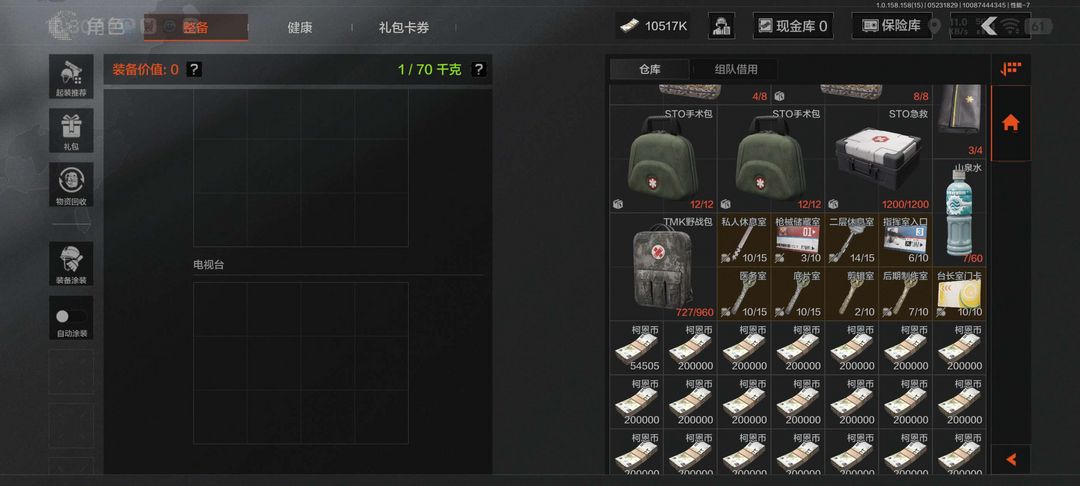The image size is (1080, 486).
Task: Select the 组队借用 tab
Action: tap(736, 70)
